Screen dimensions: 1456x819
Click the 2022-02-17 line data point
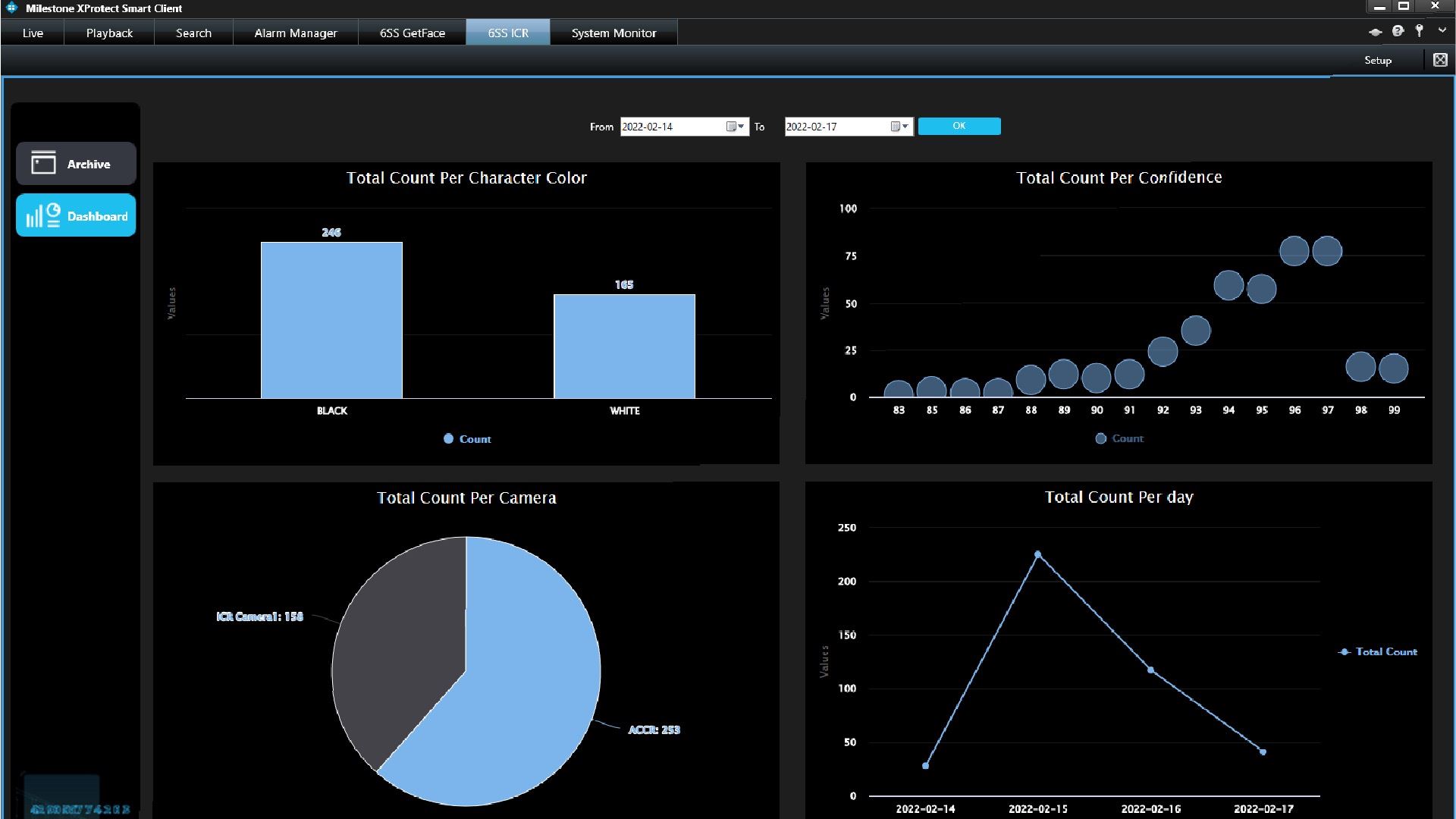tap(1263, 752)
